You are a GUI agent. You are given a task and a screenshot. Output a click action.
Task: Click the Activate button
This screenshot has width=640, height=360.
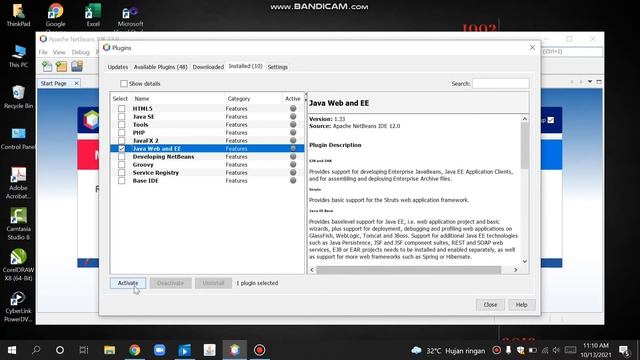[x=128, y=283]
